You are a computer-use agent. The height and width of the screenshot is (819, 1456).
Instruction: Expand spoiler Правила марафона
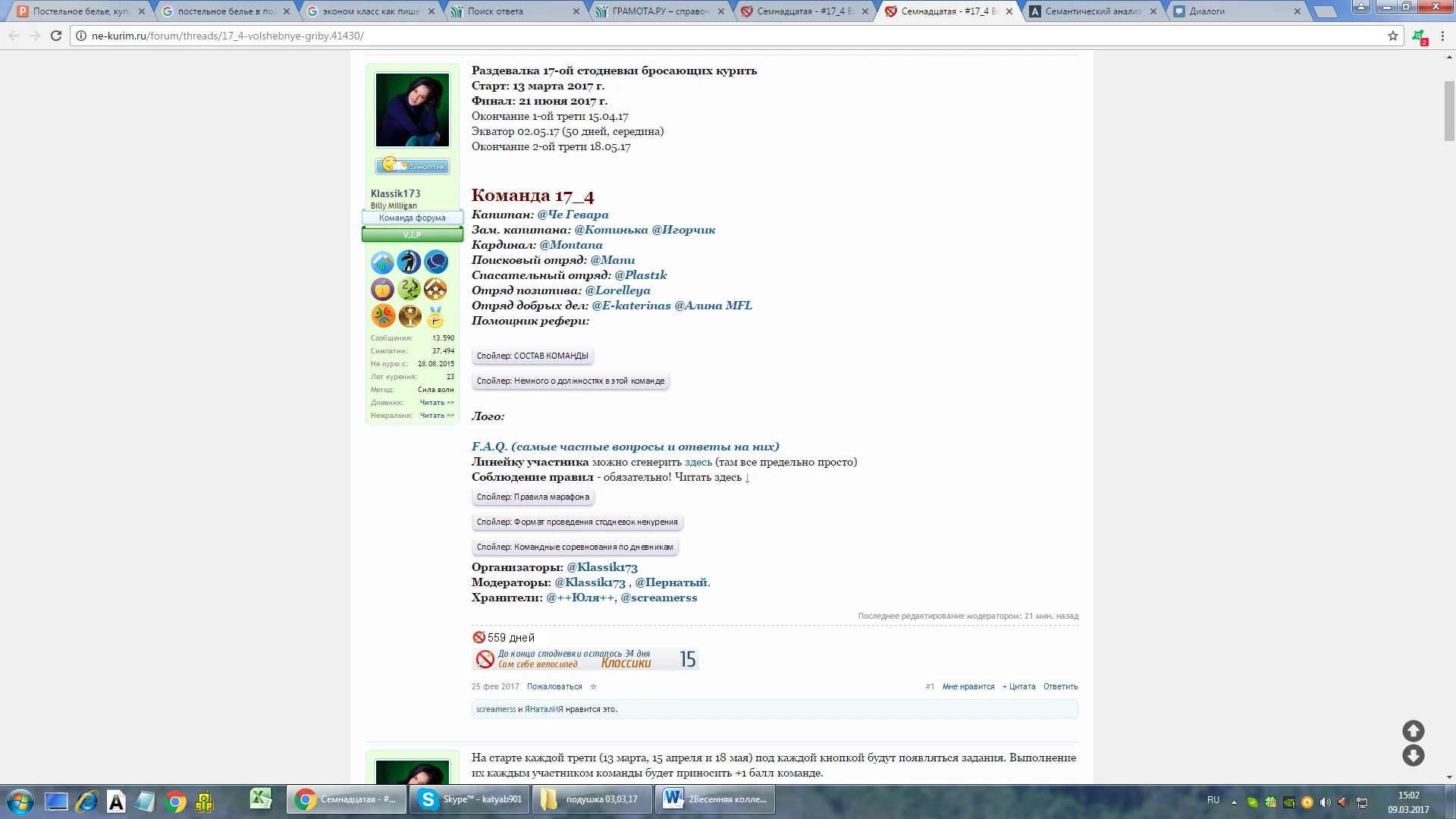(x=532, y=497)
